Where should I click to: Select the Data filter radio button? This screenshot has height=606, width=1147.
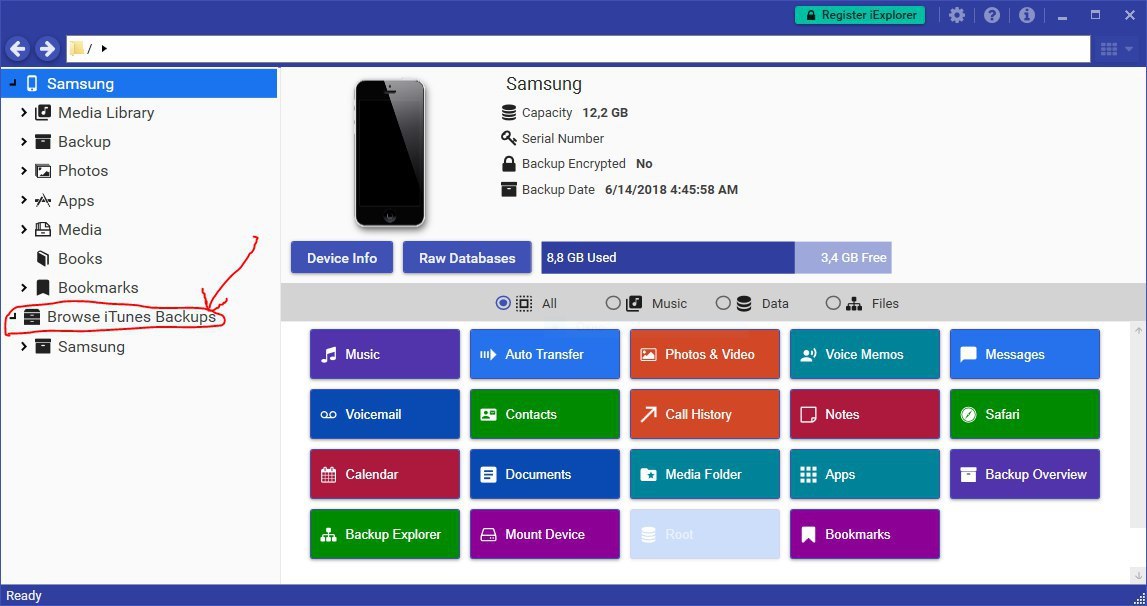(x=723, y=303)
